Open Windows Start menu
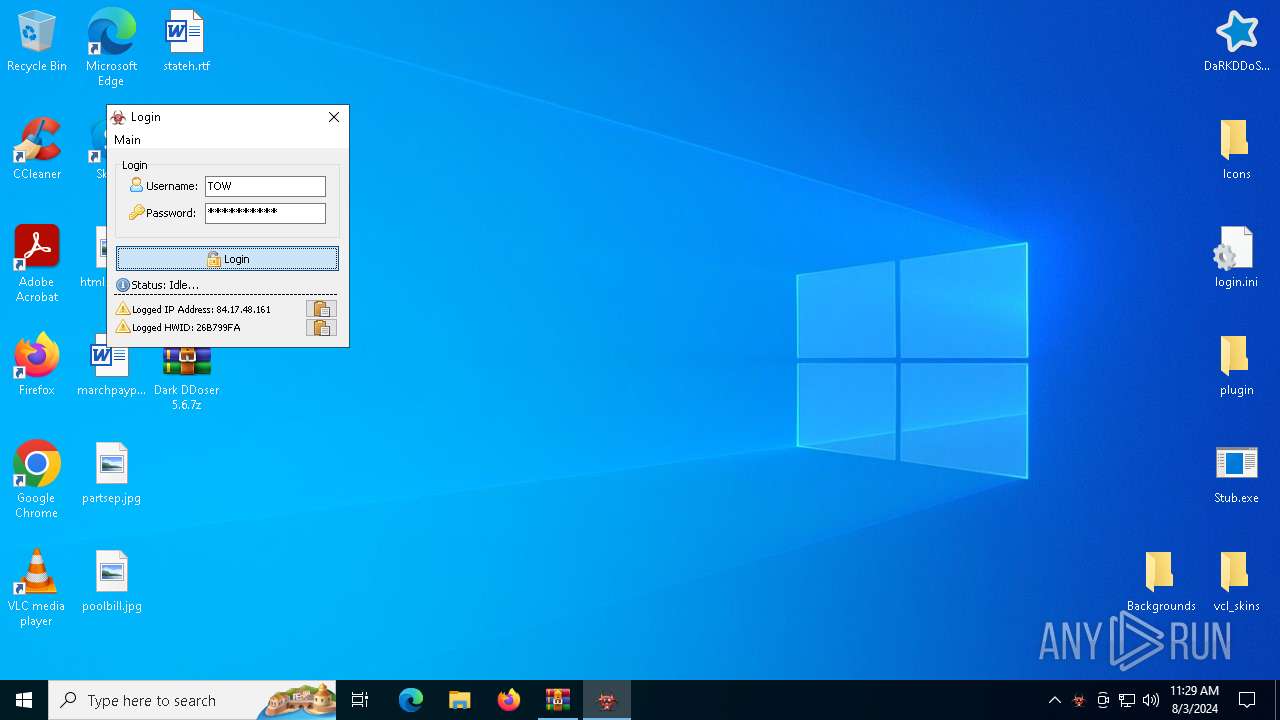The height and width of the screenshot is (720, 1280). point(24,700)
